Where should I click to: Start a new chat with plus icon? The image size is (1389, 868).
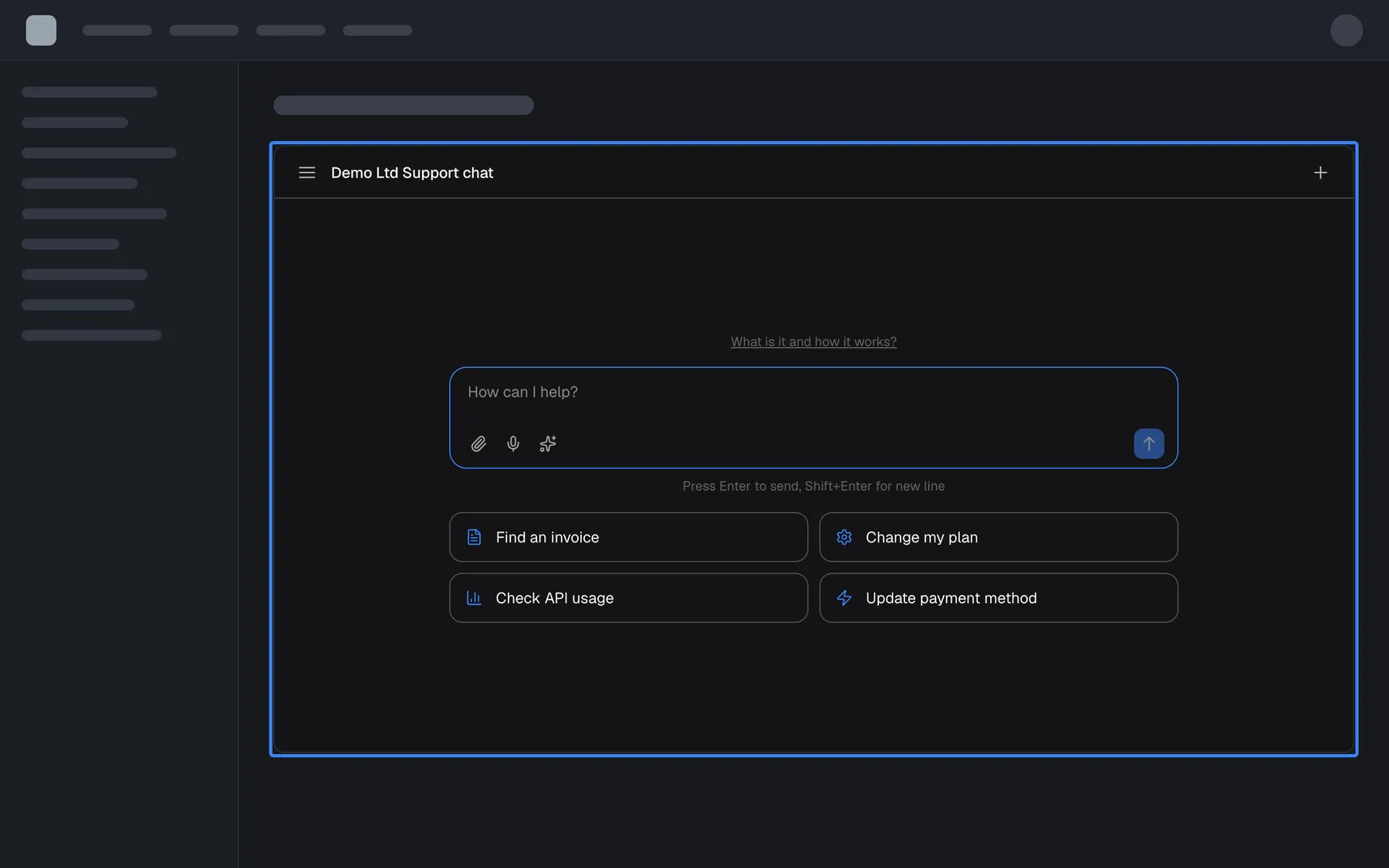[1320, 173]
